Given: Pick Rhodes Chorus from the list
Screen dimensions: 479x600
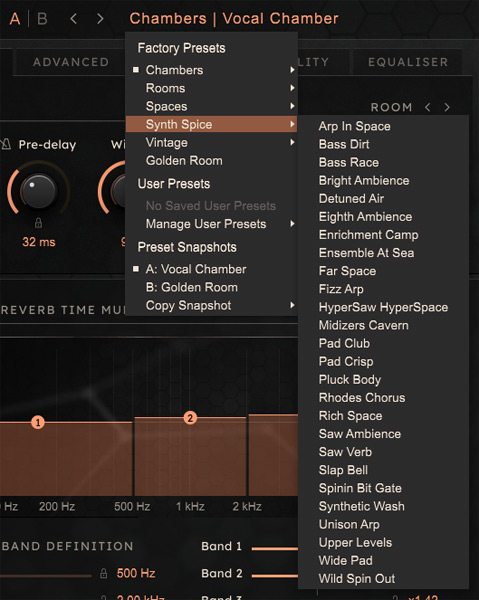Looking at the screenshot, I should pyautogui.click(x=383, y=398).
